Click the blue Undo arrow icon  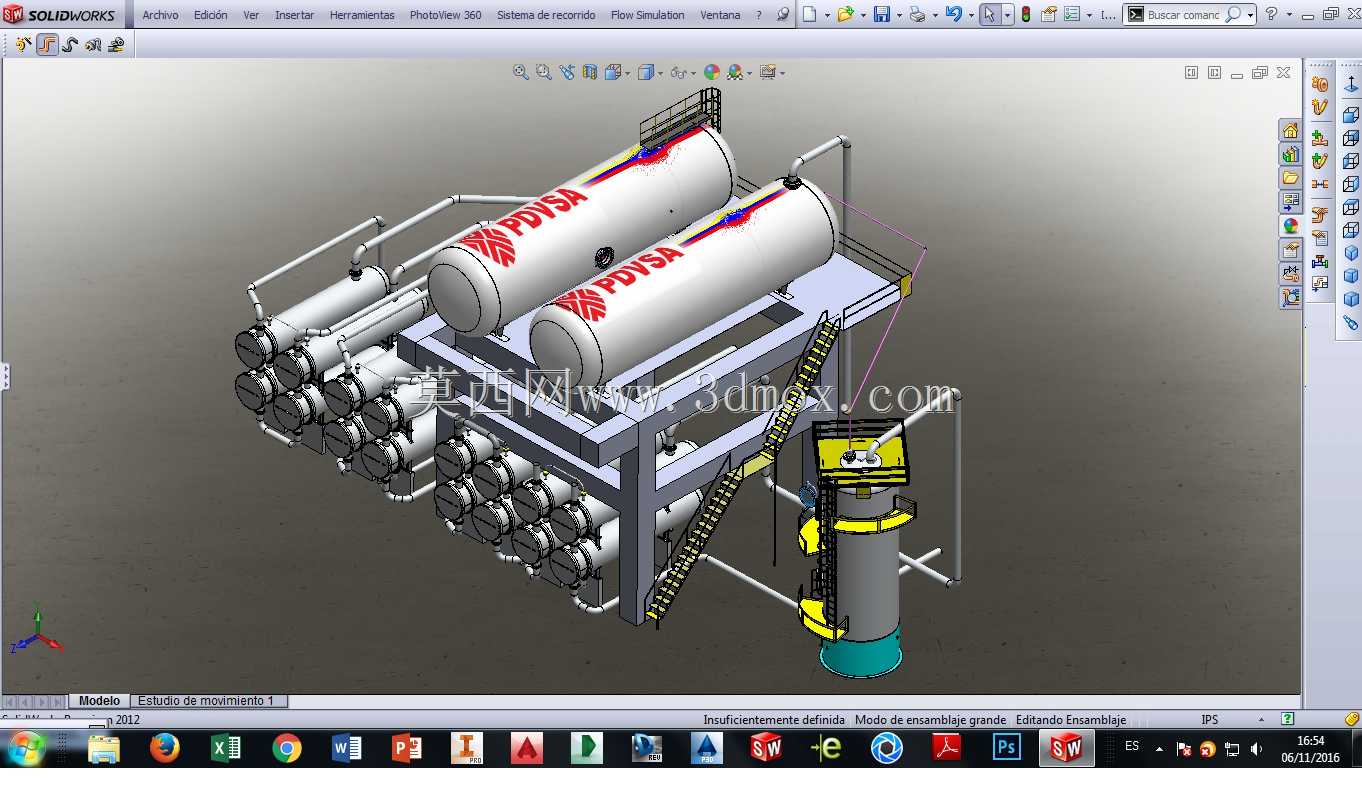[953, 14]
